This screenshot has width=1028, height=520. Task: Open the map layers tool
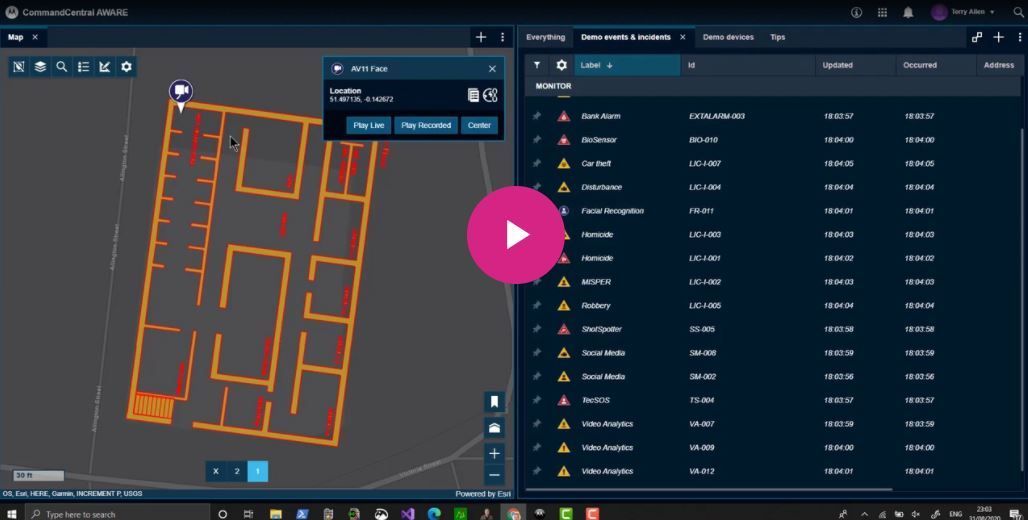pos(40,67)
